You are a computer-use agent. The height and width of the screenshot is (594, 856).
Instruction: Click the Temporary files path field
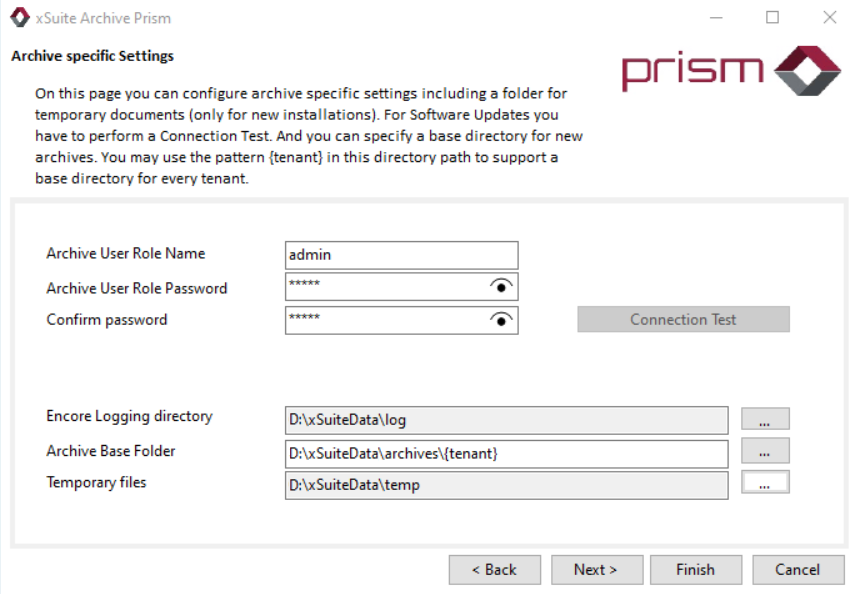tap(505, 485)
